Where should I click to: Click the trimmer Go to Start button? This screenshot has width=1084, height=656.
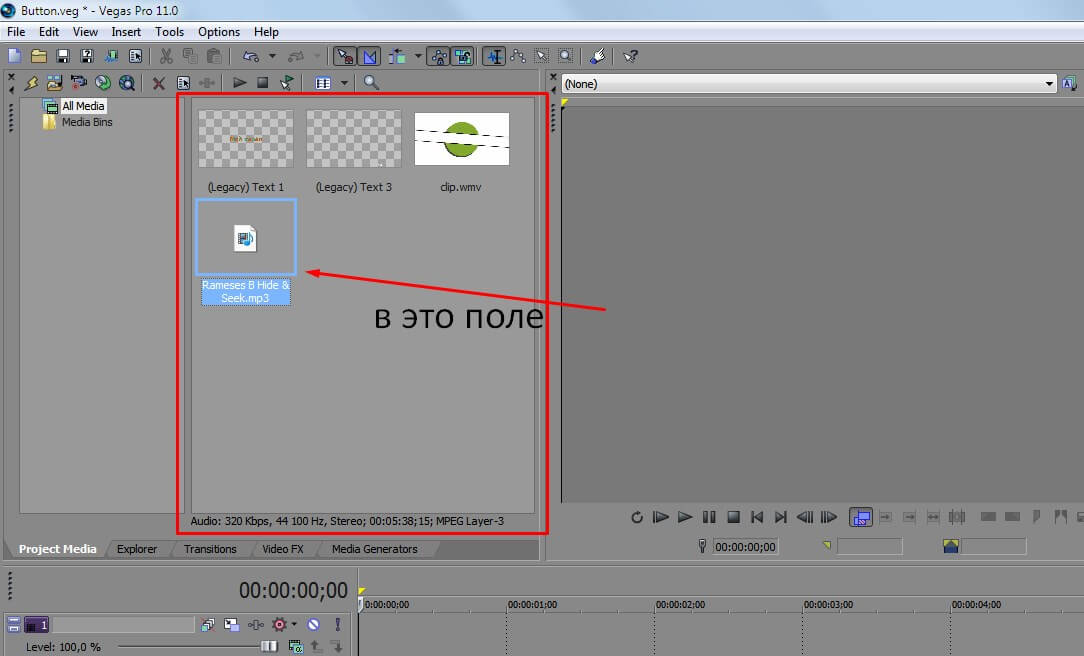[757, 517]
